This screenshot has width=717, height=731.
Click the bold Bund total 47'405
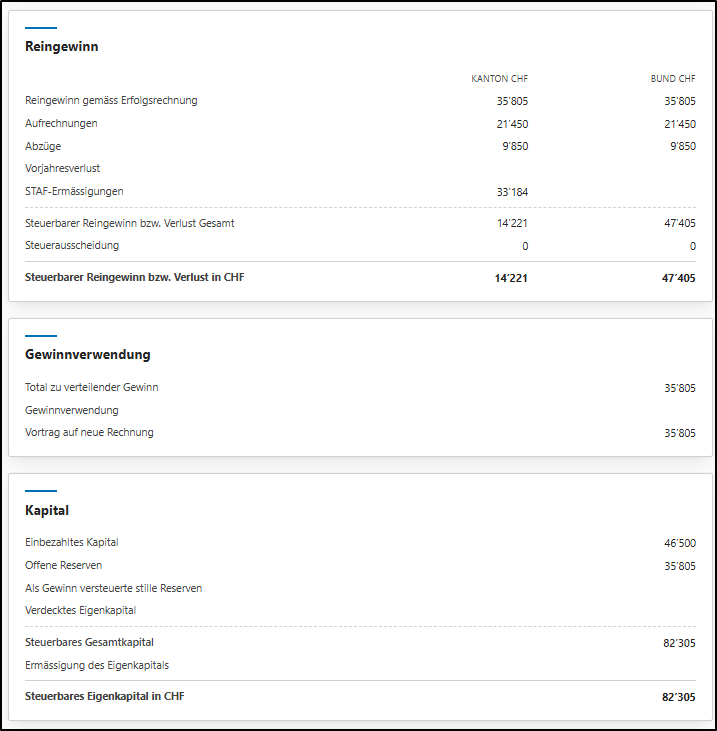point(678,278)
